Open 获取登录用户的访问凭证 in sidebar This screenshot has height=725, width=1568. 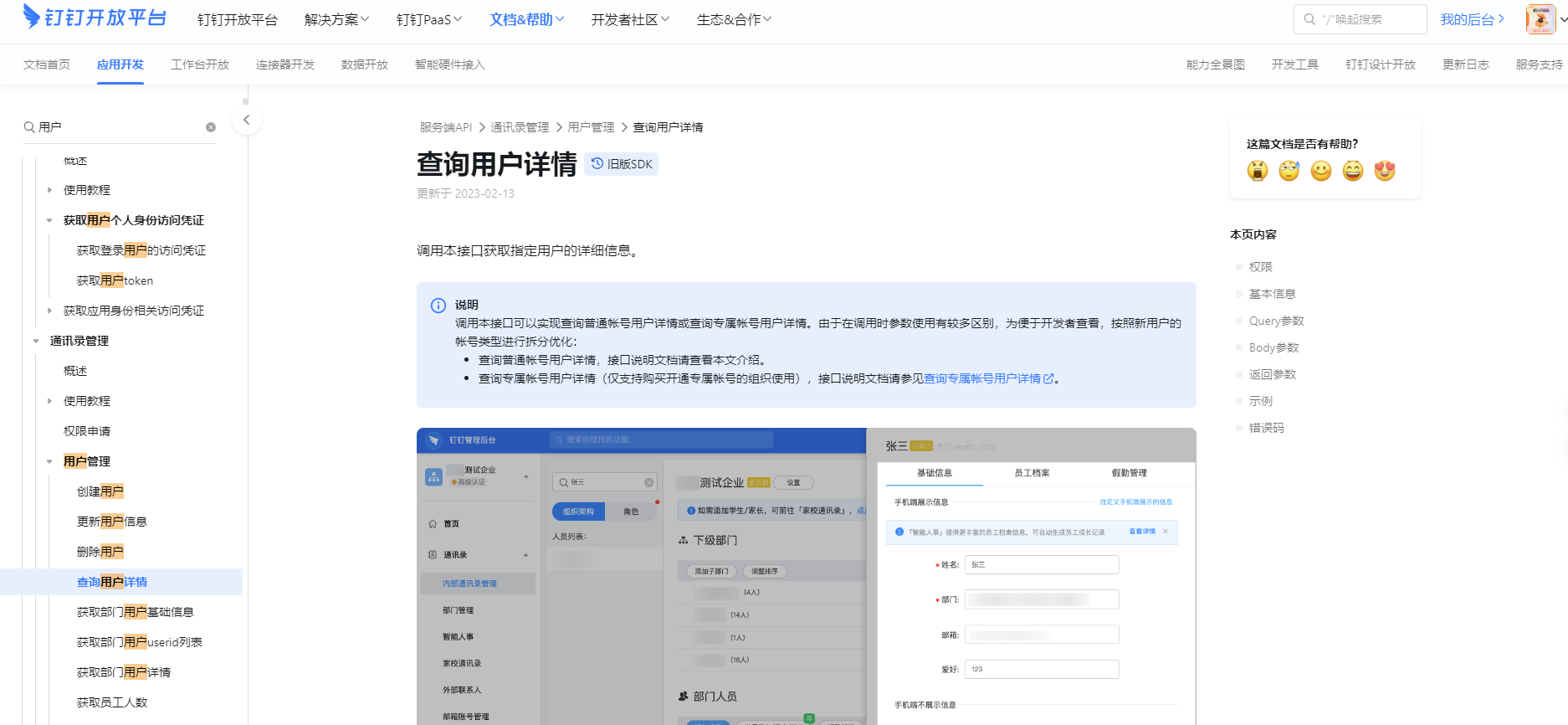tap(141, 250)
